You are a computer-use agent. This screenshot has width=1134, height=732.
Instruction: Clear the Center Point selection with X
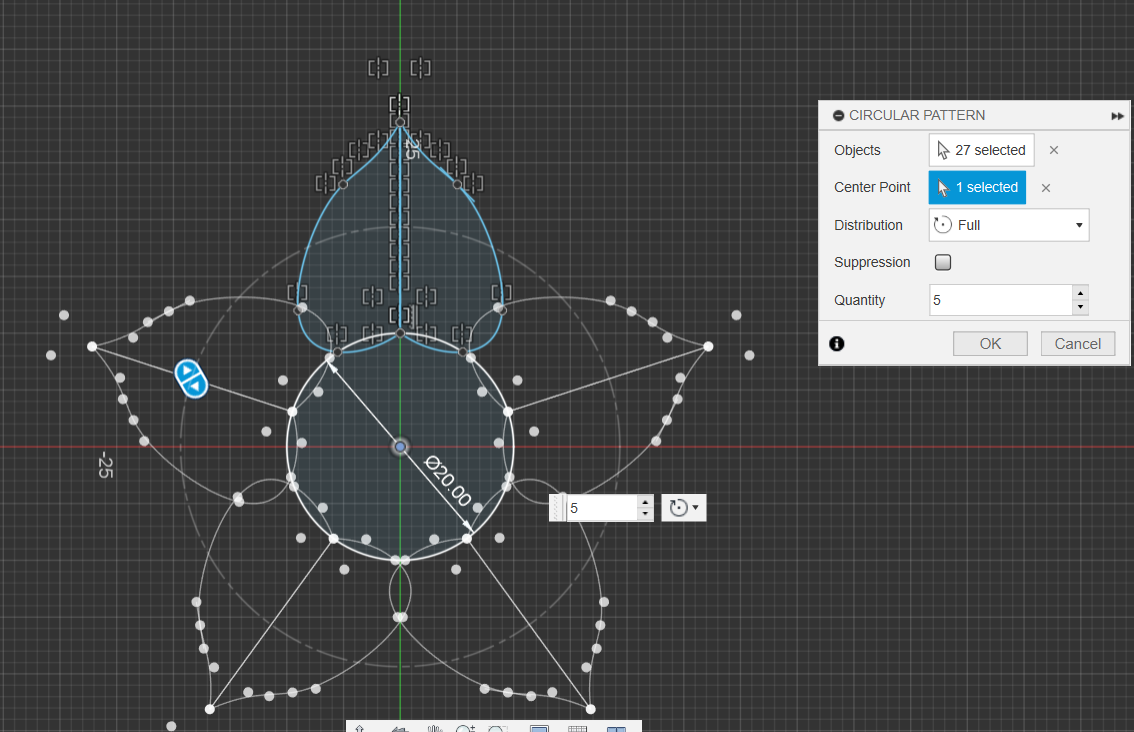(x=1045, y=188)
